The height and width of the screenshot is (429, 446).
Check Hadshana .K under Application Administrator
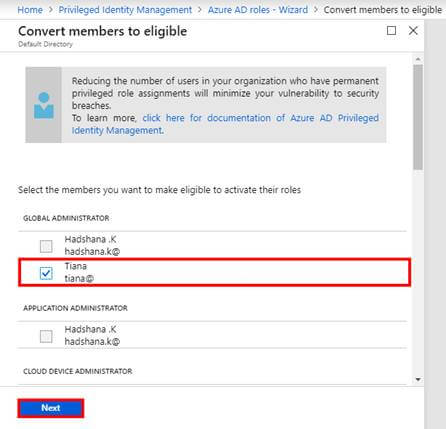pos(46,336)
